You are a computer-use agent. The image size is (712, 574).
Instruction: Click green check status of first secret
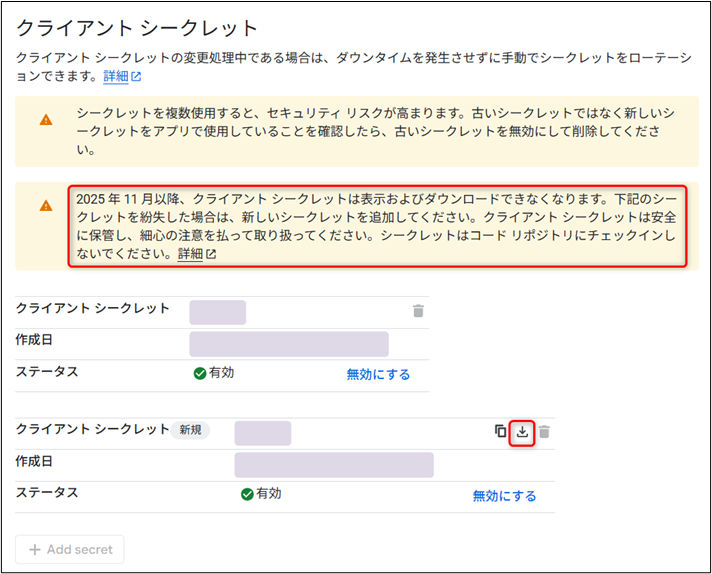(200, 374)
